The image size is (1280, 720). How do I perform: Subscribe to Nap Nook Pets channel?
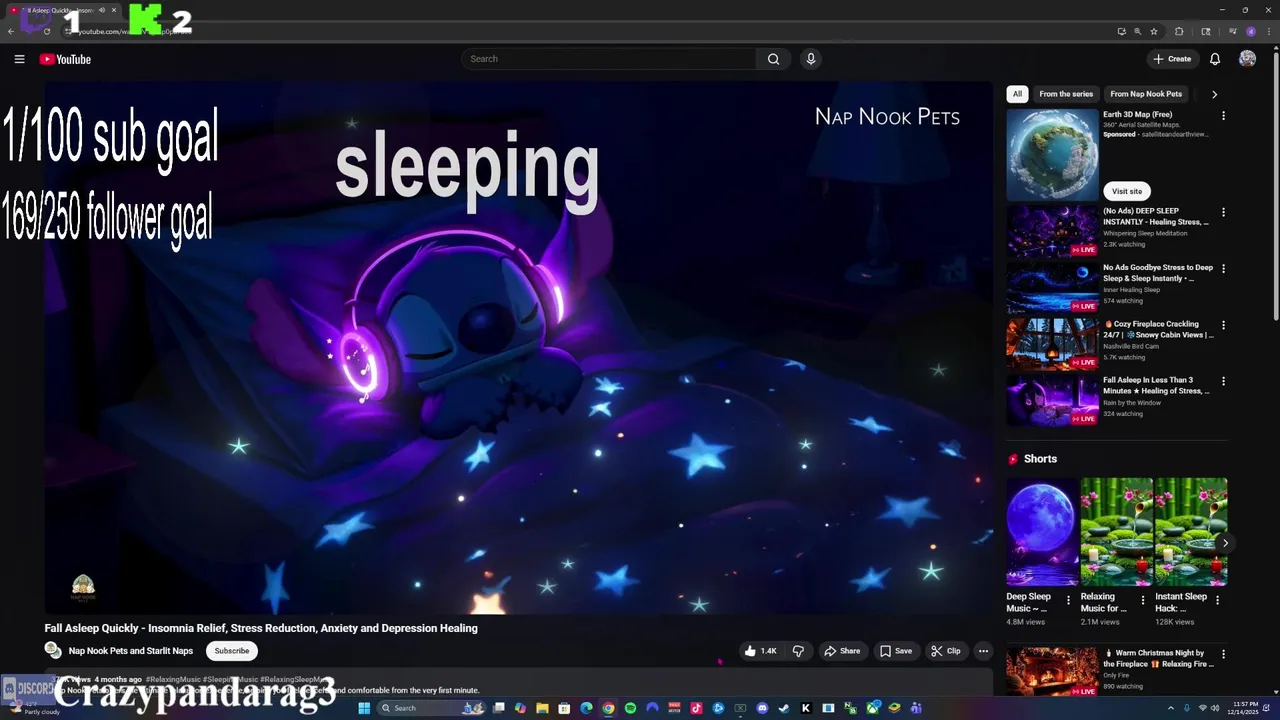[x=231, y=651]
